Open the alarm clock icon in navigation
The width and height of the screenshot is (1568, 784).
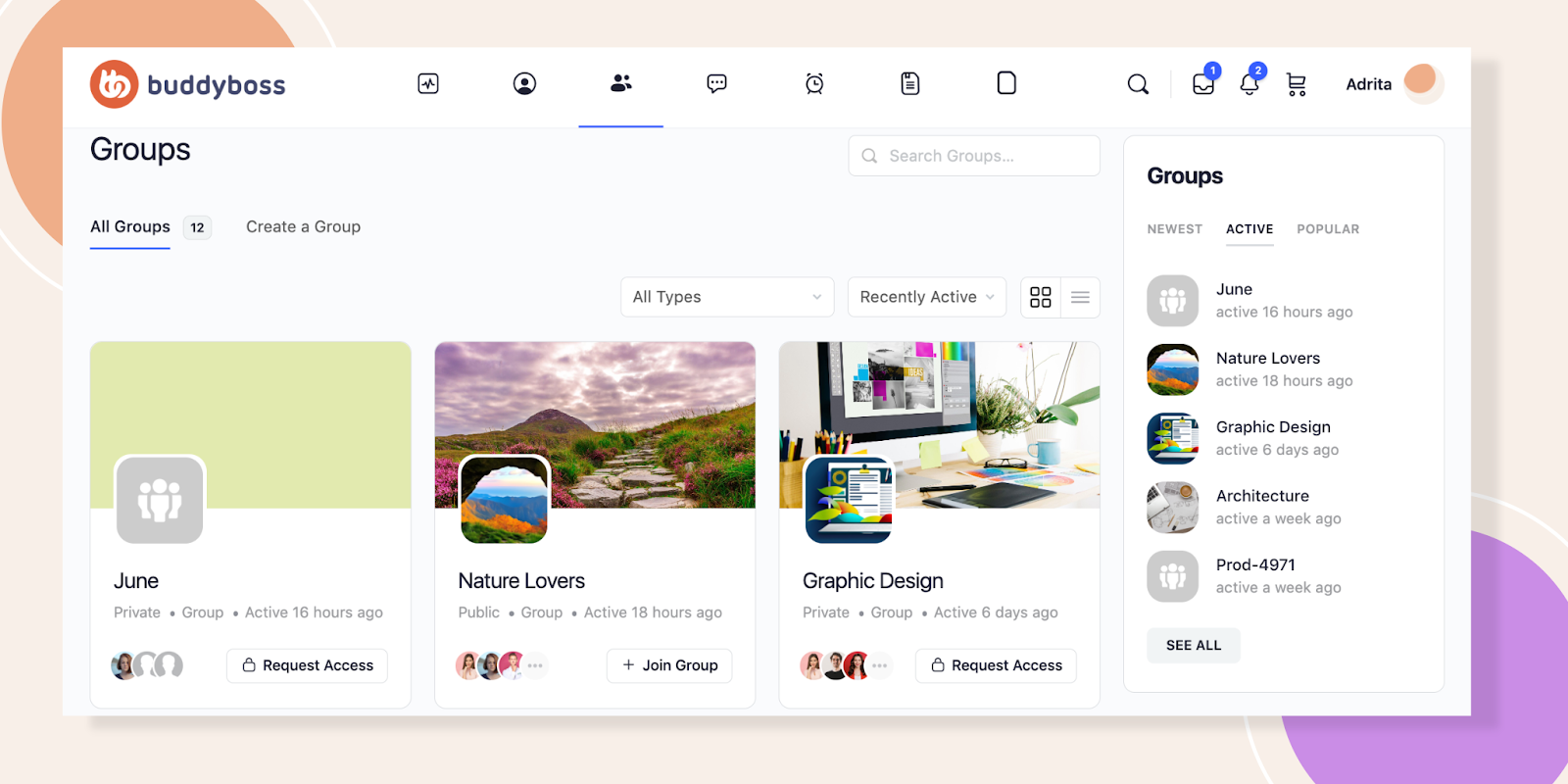814,83
